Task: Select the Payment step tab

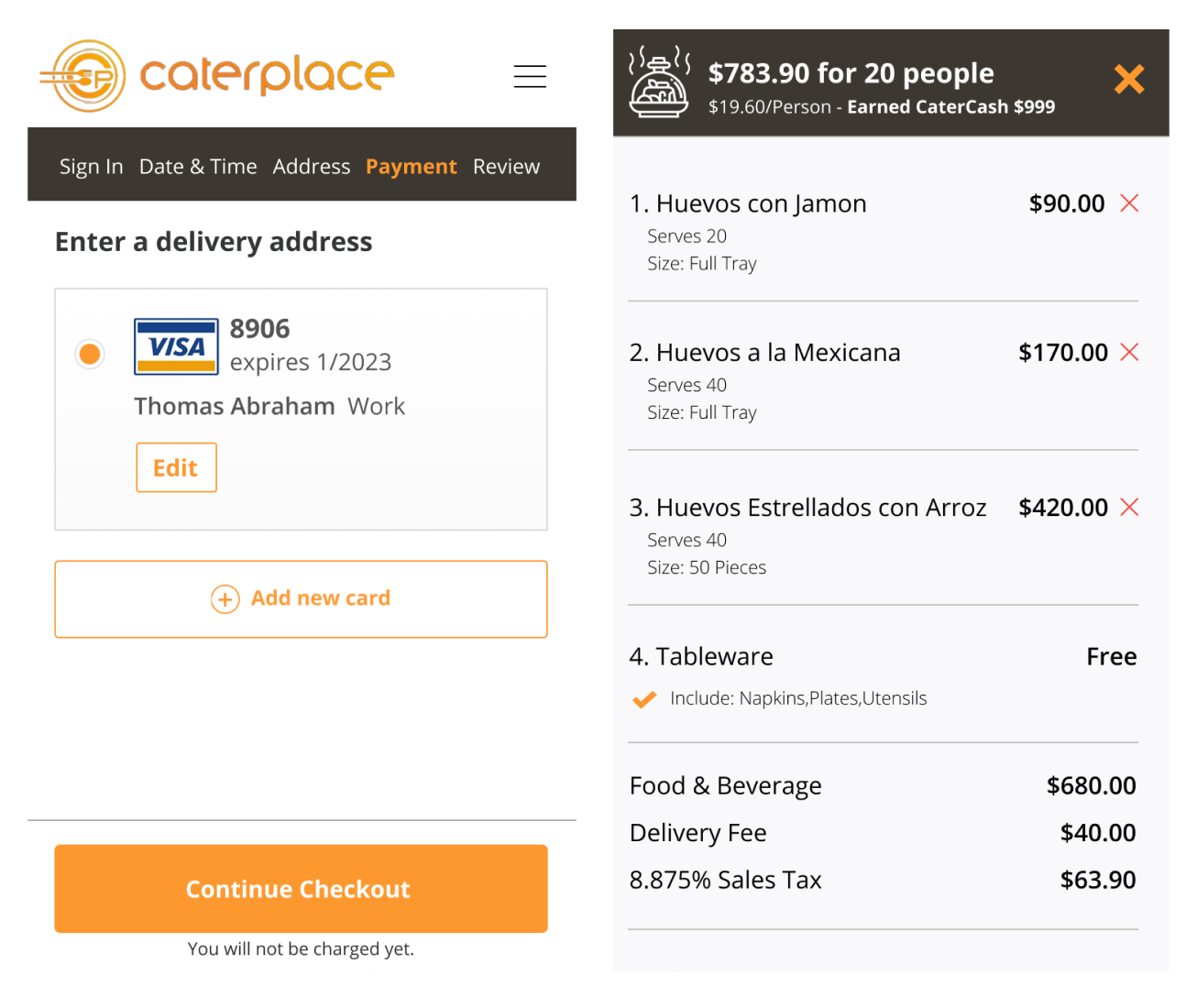Action: (x=411, y=167)
